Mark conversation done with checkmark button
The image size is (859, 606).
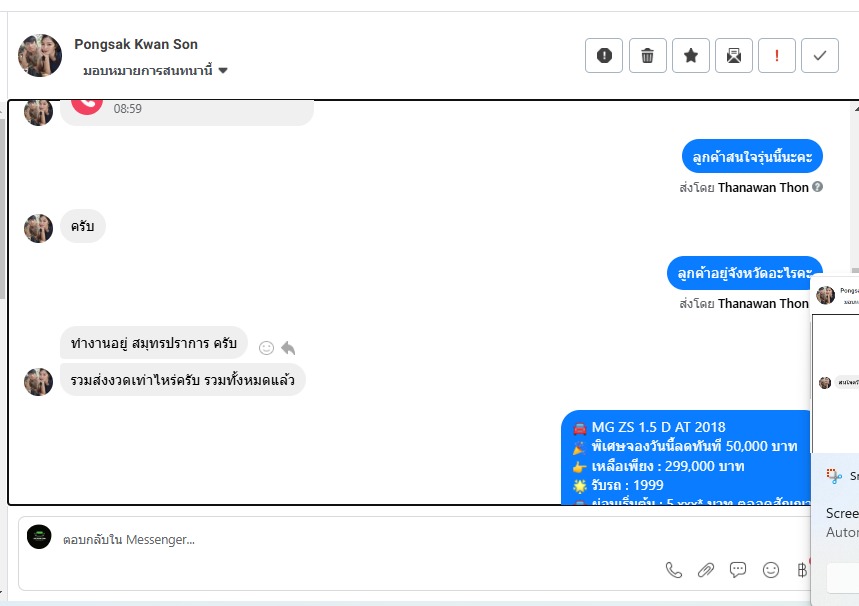click(x=820, y=55)
